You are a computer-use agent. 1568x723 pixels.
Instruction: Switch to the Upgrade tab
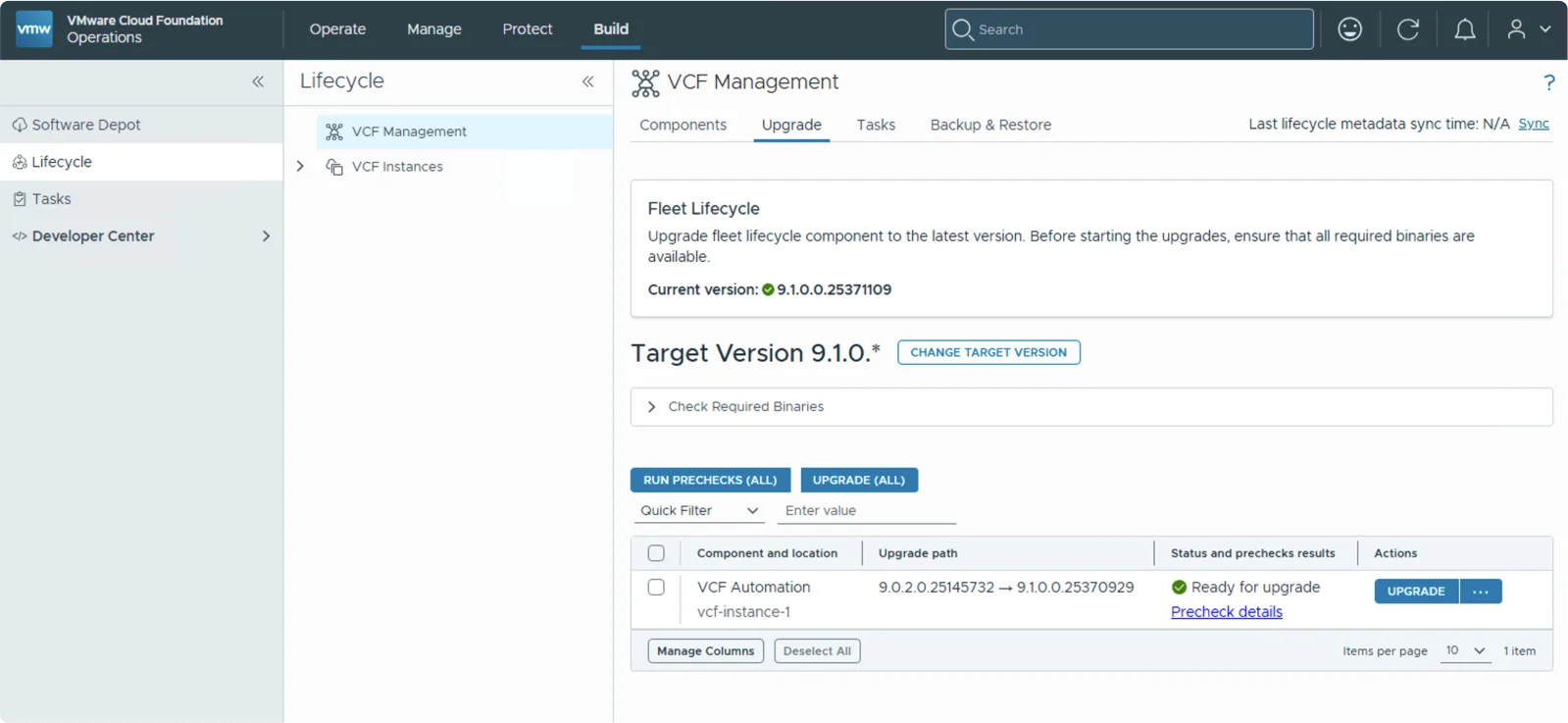pos(791,125)
